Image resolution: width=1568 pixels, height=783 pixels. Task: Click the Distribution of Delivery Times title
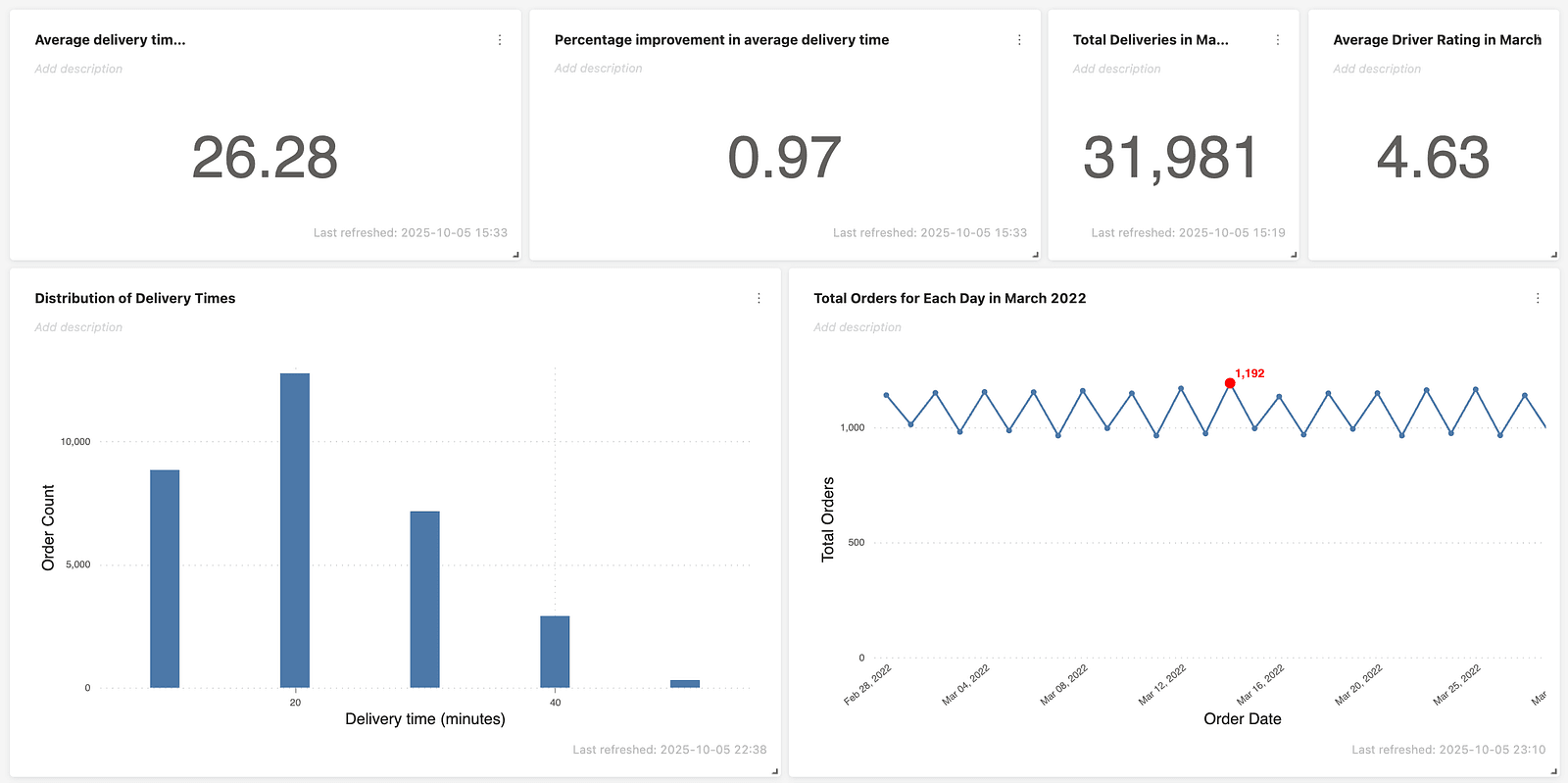coord(135,299)
